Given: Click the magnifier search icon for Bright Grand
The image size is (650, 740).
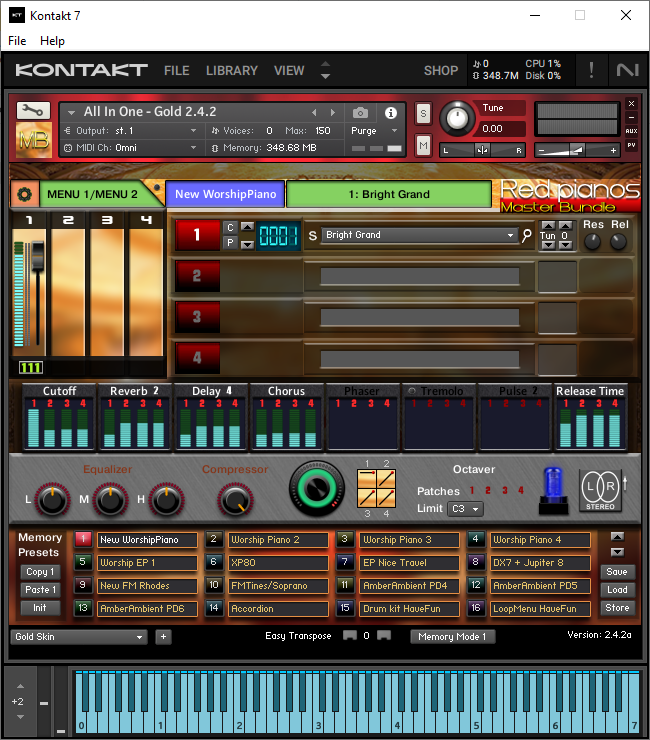Looking at the screenshot, I should (x=526, y=235).
